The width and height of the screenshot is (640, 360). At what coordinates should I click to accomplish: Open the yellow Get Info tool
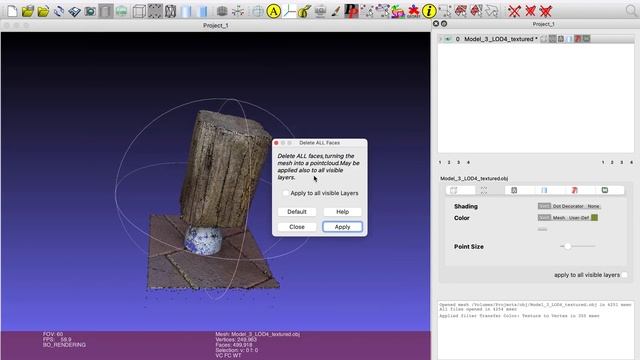(x=429, y=11)
